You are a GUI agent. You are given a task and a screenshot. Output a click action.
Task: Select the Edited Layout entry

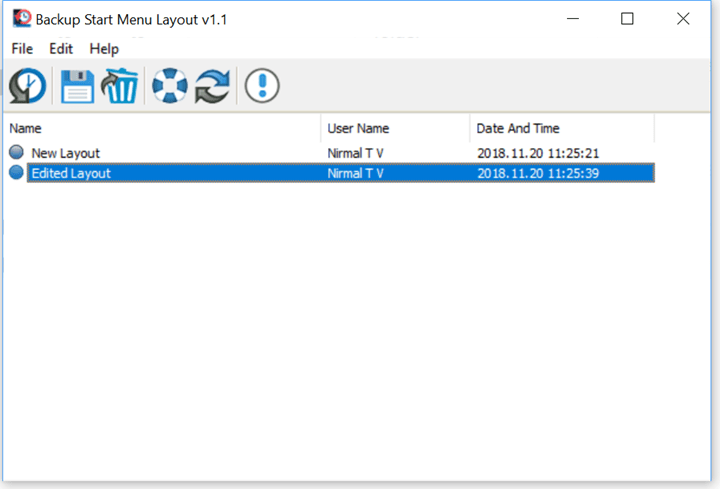[x=341, y=173]
